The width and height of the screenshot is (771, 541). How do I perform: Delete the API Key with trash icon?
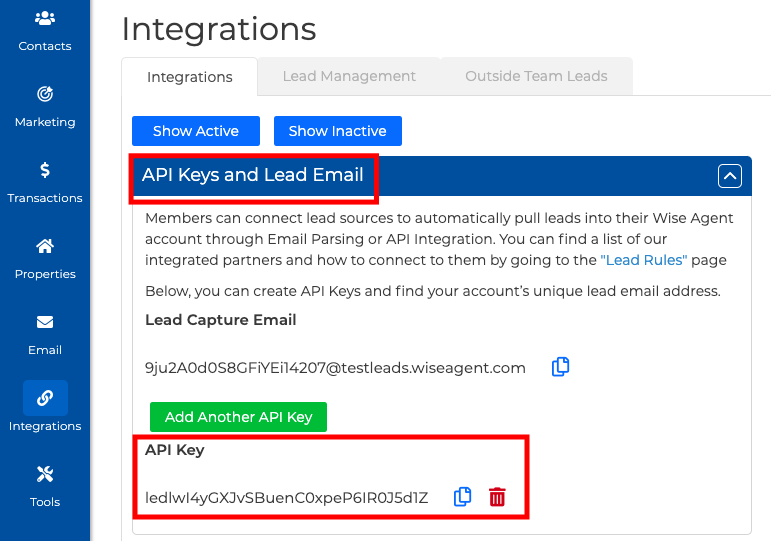point(497,497)
